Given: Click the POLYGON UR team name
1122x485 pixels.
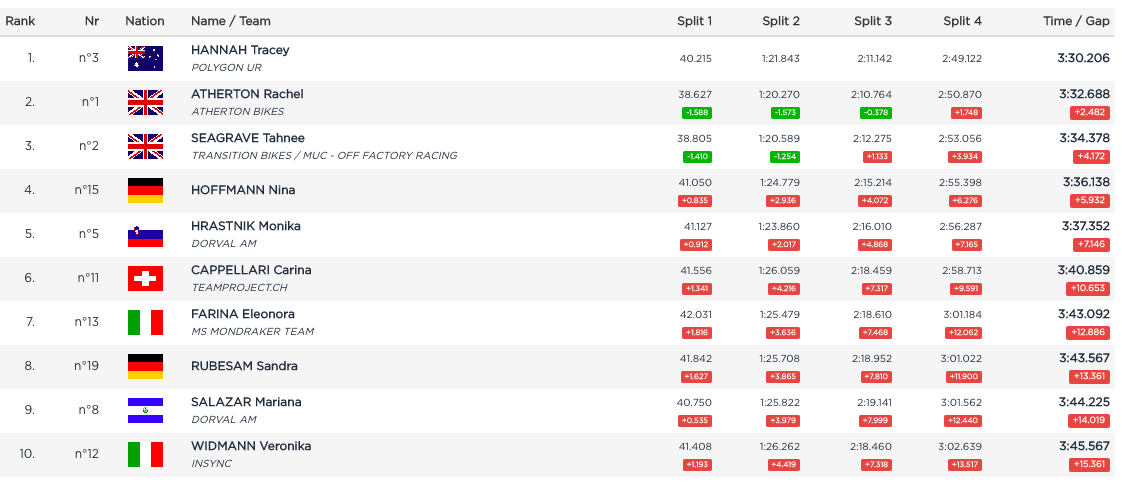Looking at the screenshot, I should click(226, 67).
